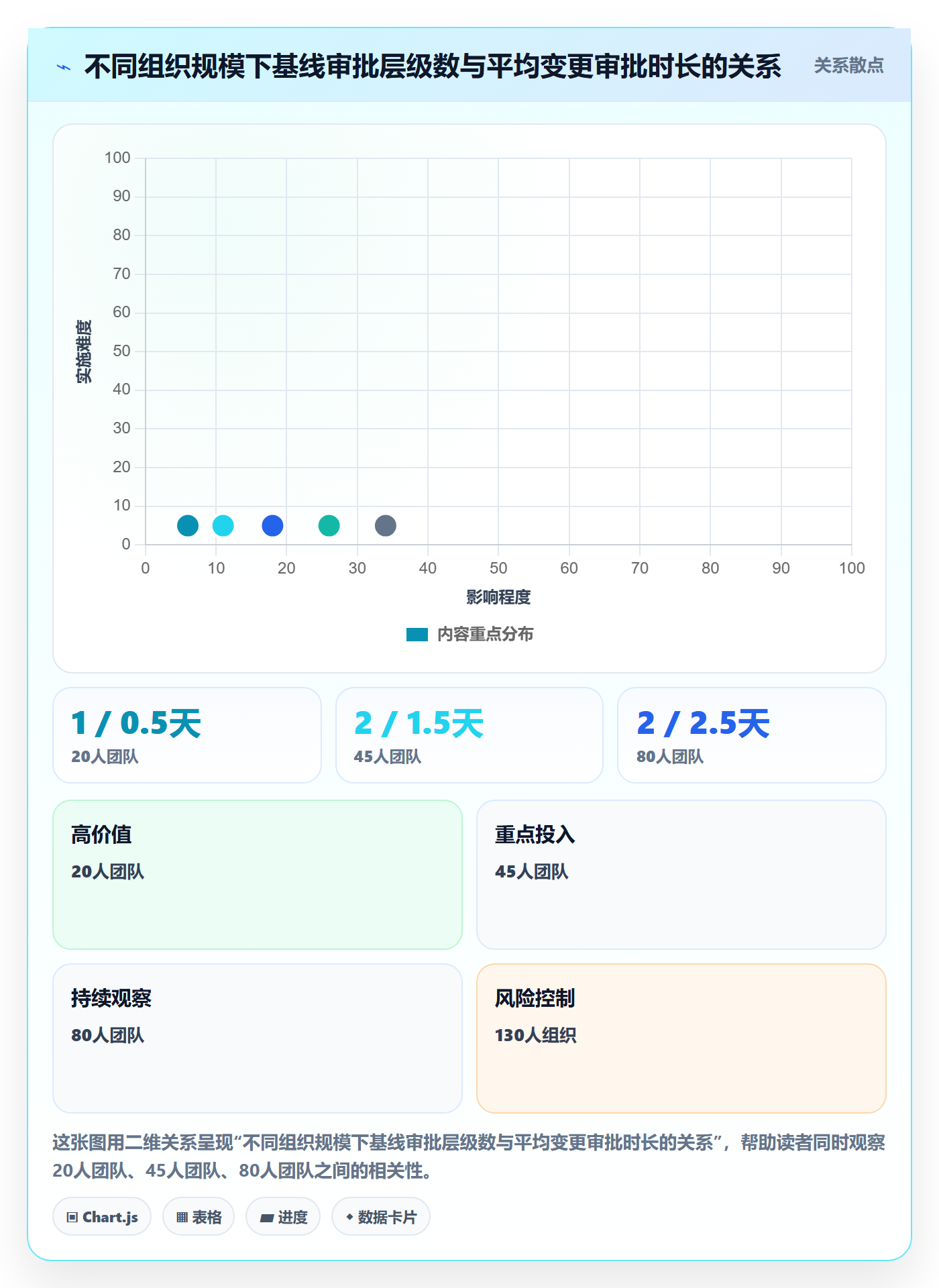Select the gray scatter point
Screen dimensions: 939x1288
386,526
